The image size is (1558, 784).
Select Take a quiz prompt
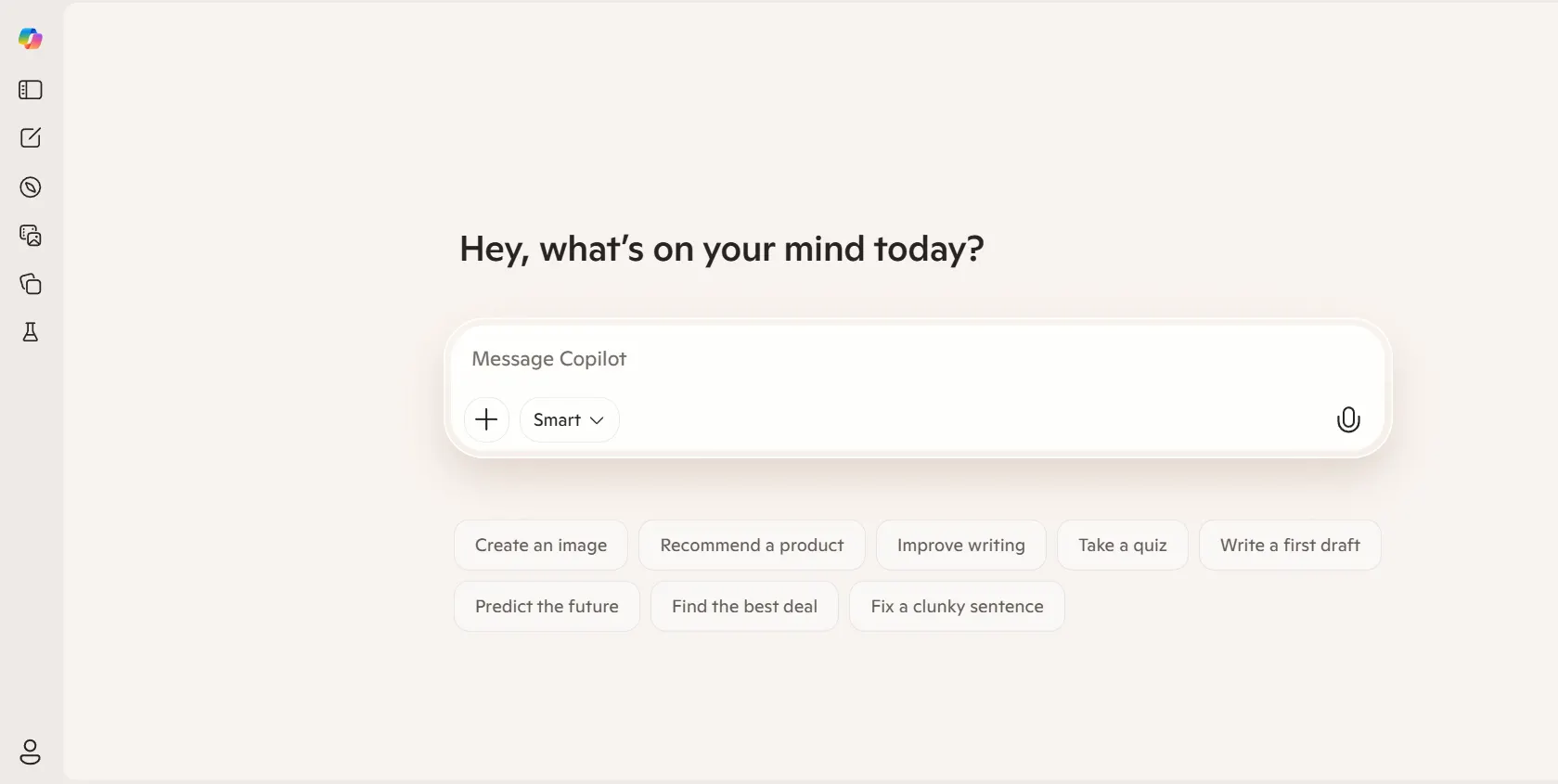[x=1122, y=545]
